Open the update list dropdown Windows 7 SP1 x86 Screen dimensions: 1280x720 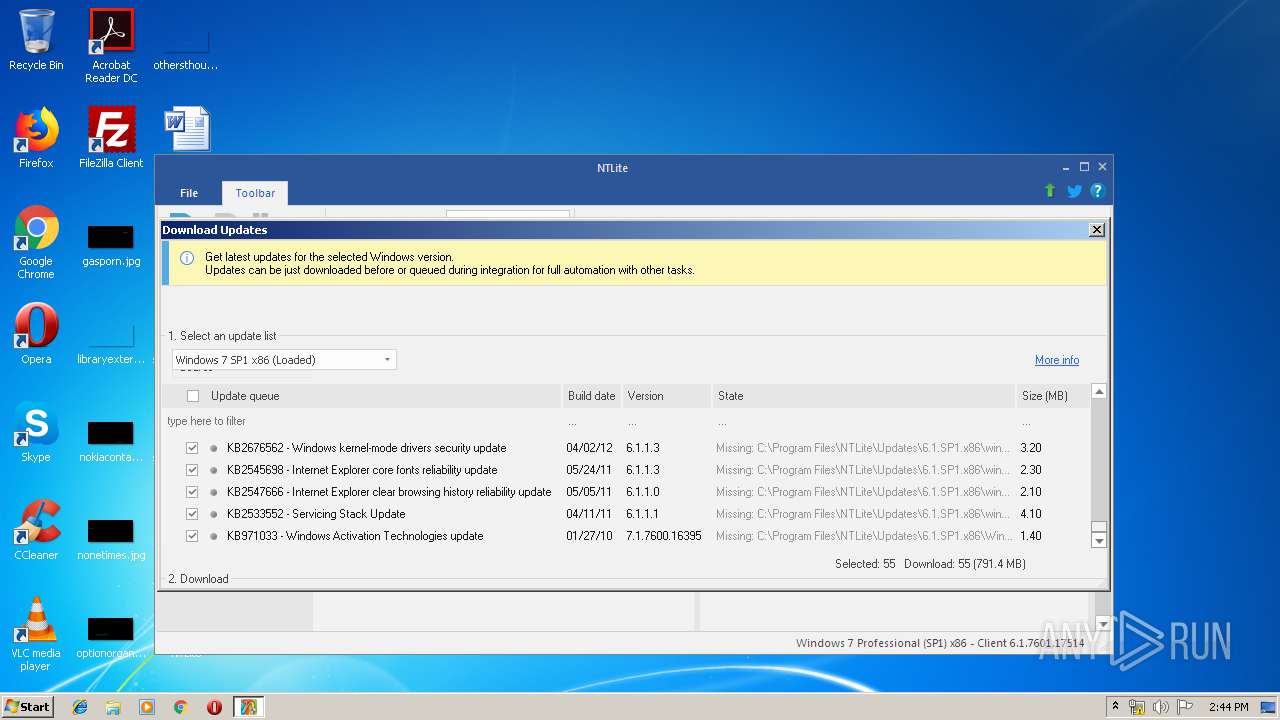pos(284,360)
